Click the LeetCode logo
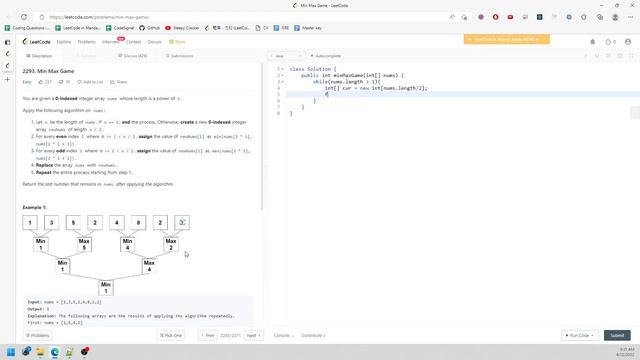The width and height of the screenshot is (640, 360). coord(37,42)
